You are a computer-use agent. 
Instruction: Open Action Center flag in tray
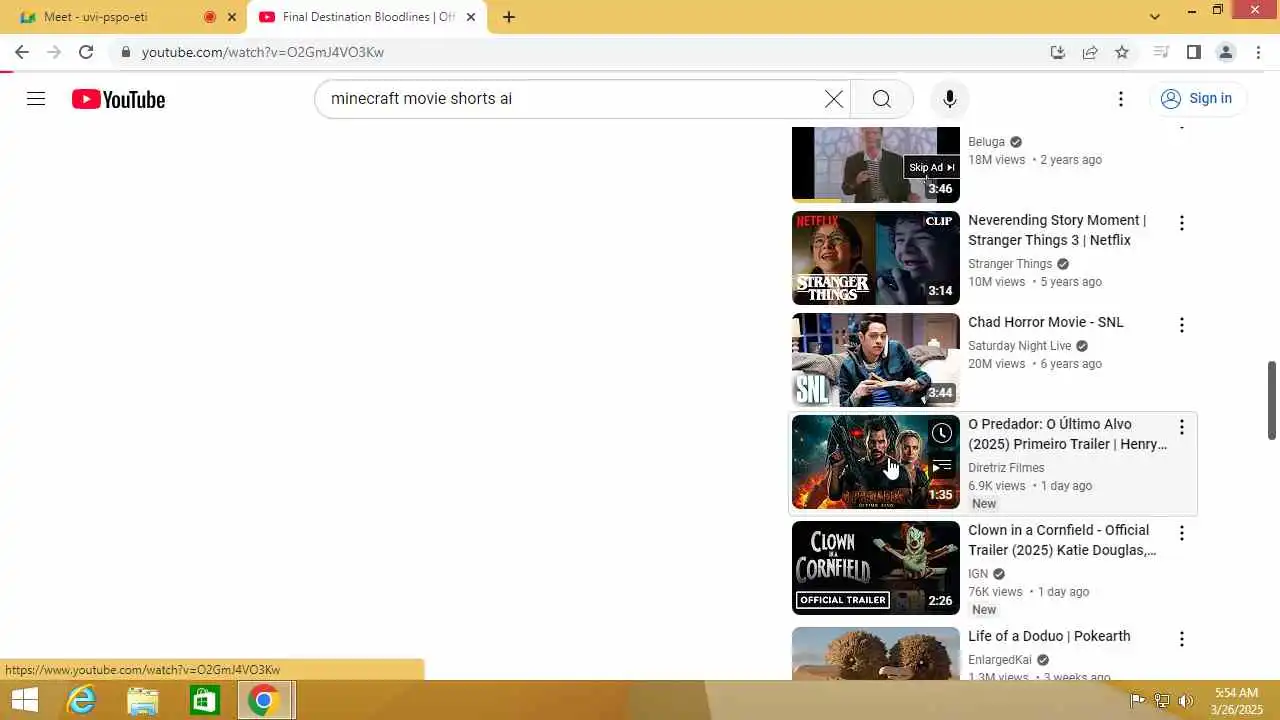pyautogui.click(x=1137, y=700)
